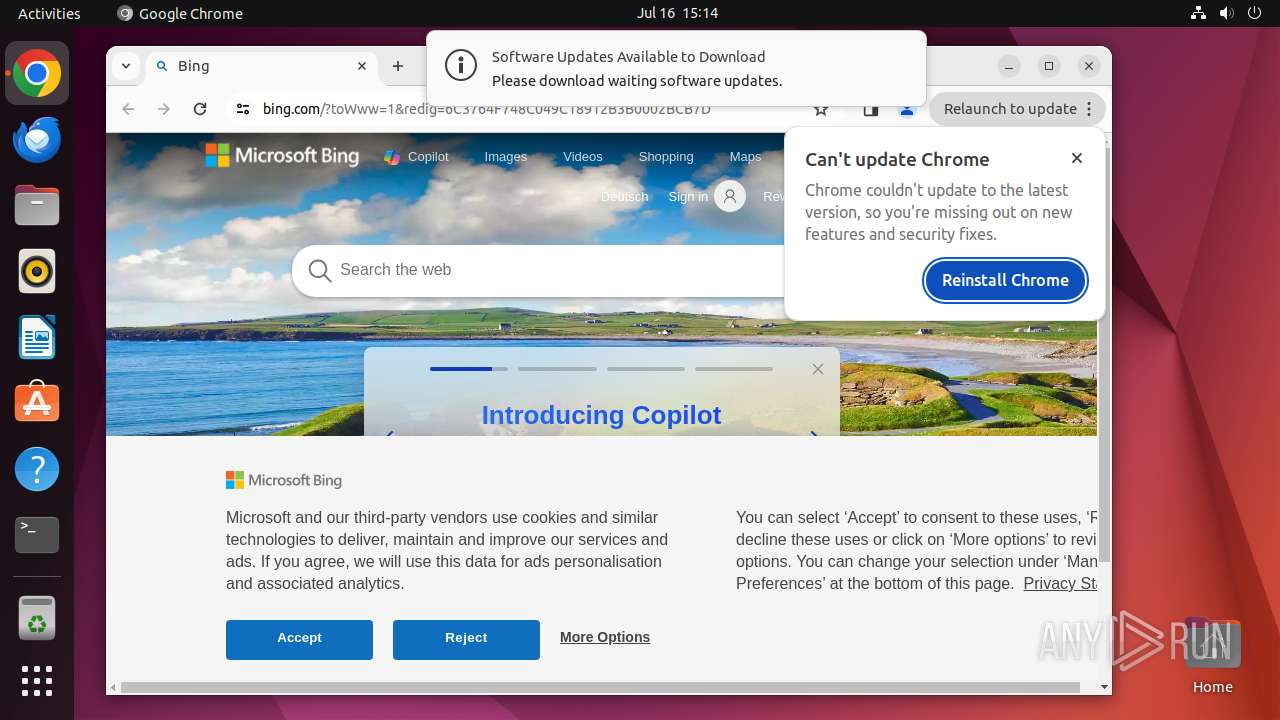
Task: Click Sign in link
Action: [688, 197]
